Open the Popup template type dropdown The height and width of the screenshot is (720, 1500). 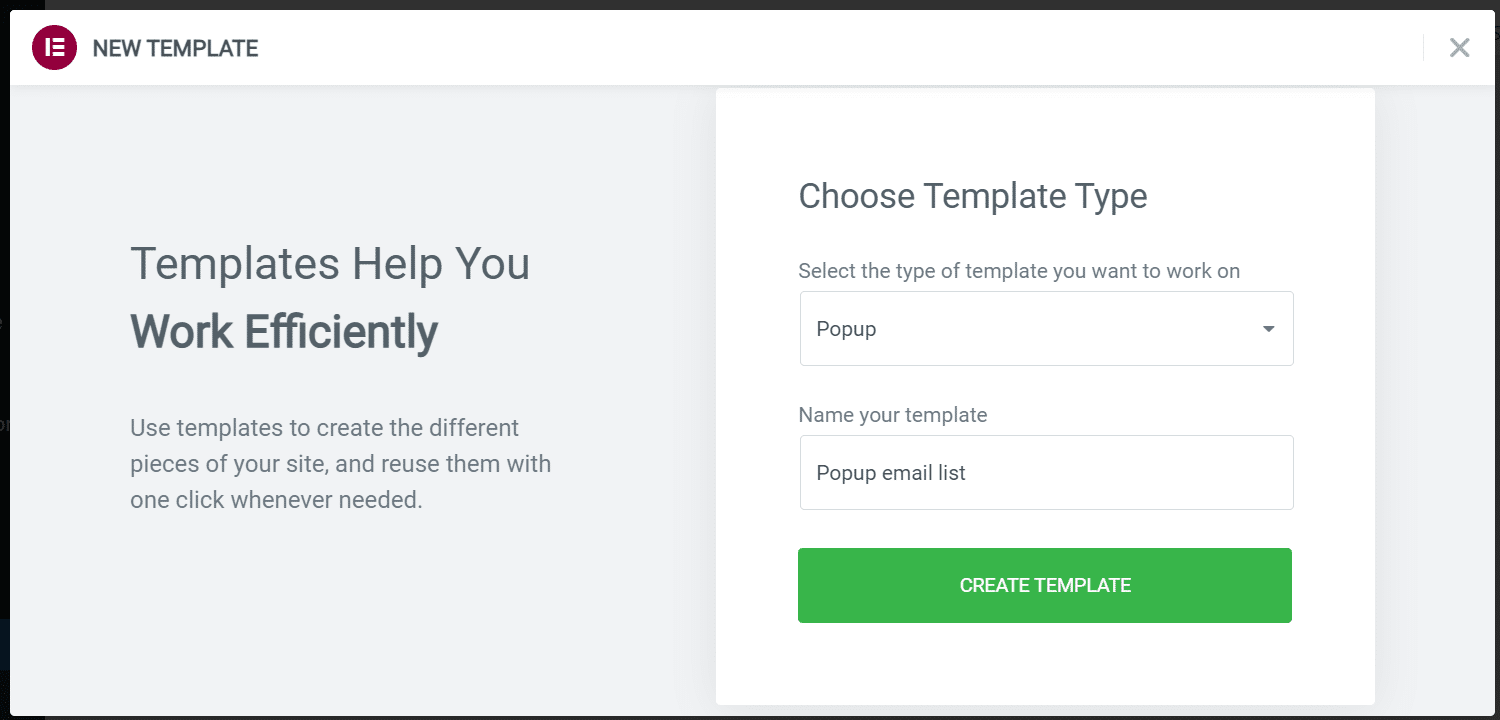[x=1046, y=328]
